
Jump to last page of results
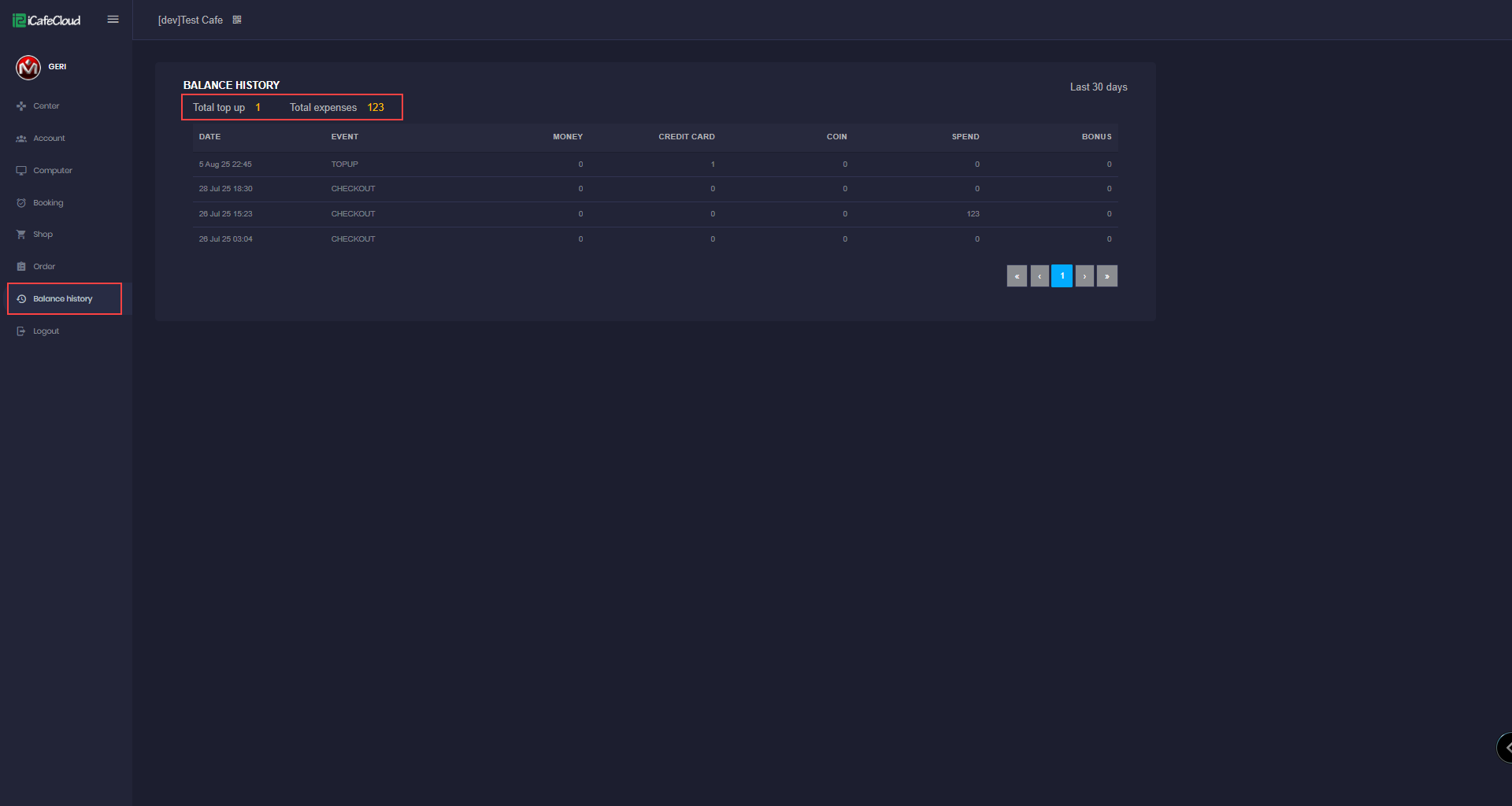pos(1106,276)
